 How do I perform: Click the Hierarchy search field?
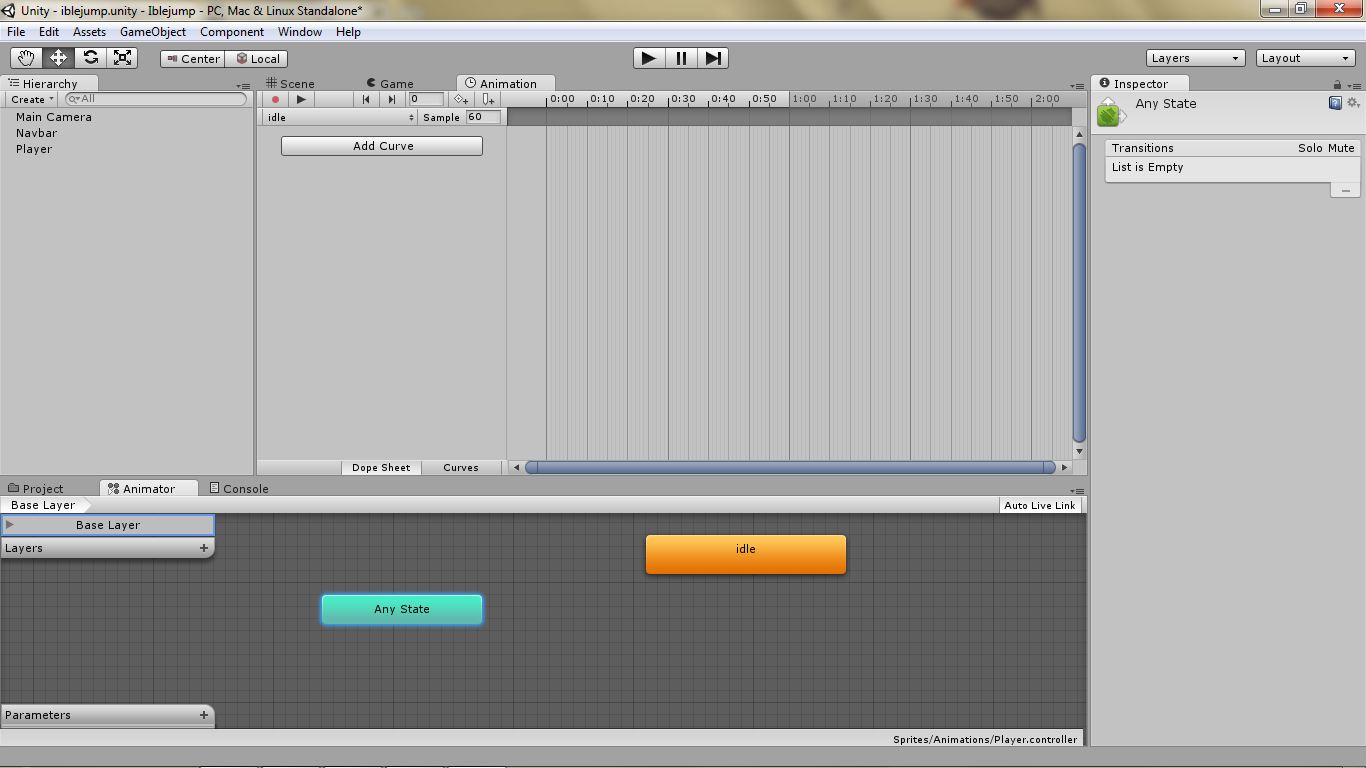pos(156,99)
